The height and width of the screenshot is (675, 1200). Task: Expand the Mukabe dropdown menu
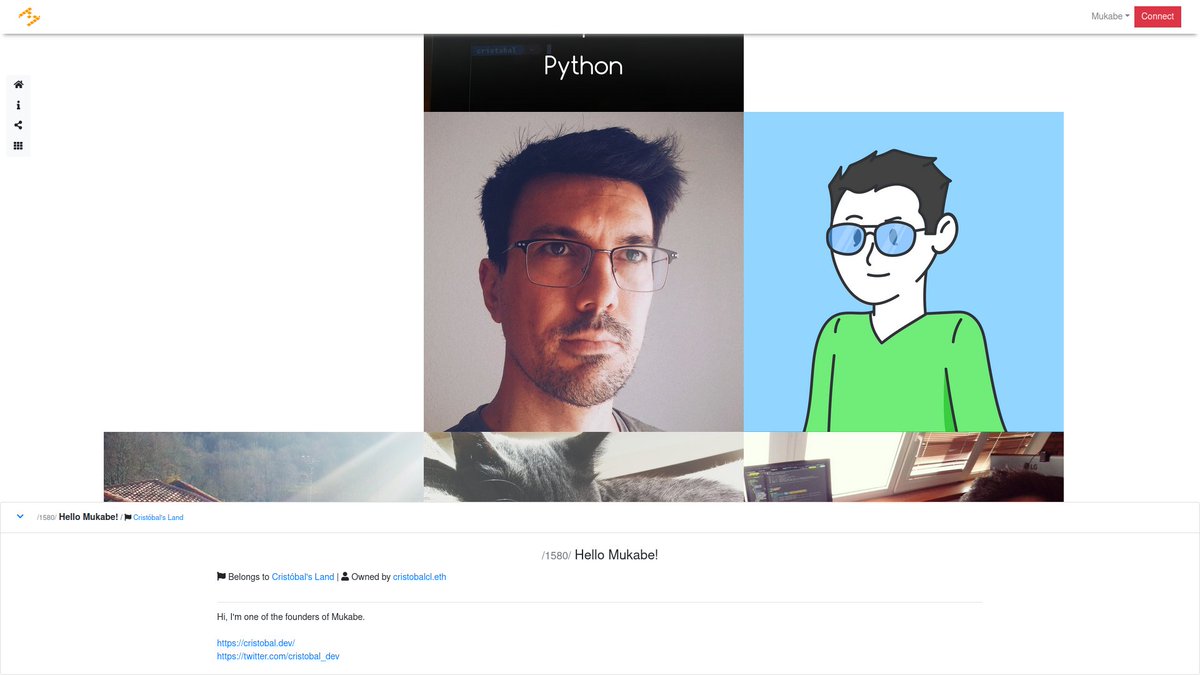click(x=1110, y=16)
